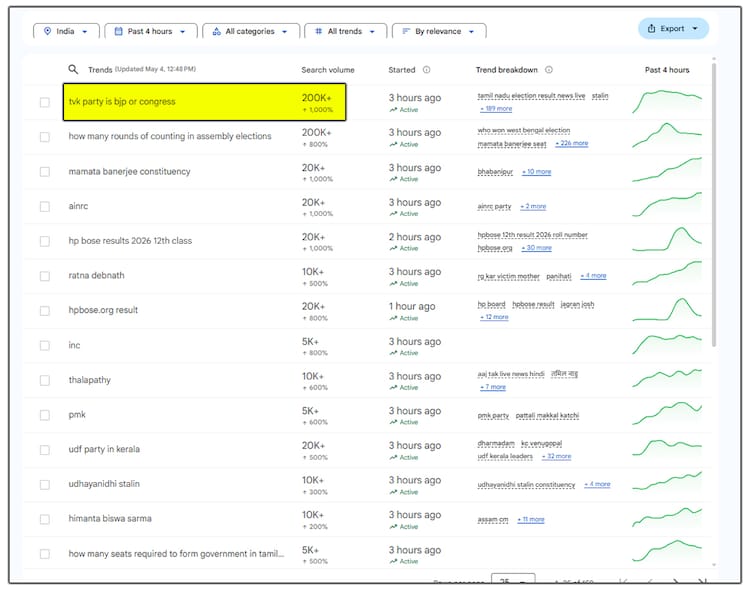Tick the ainrc row checkbox
The width and height of the screenshot is (750, 590).
tap(44, 206)
